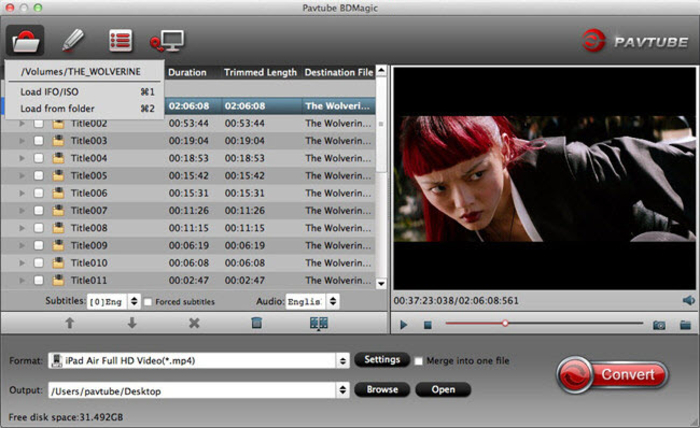Click the Title004 duration 00:18:53
The height and width of the screenshot is (428, 700).
click(x=188, y=158)
